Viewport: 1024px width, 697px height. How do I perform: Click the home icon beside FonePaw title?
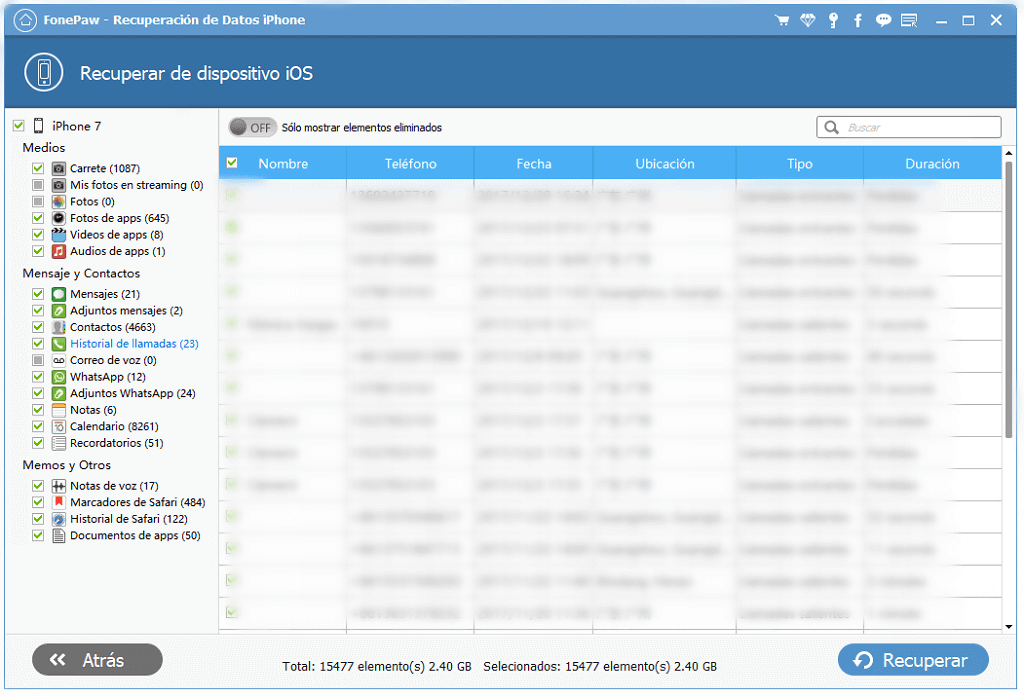click(x=25, y=20)
